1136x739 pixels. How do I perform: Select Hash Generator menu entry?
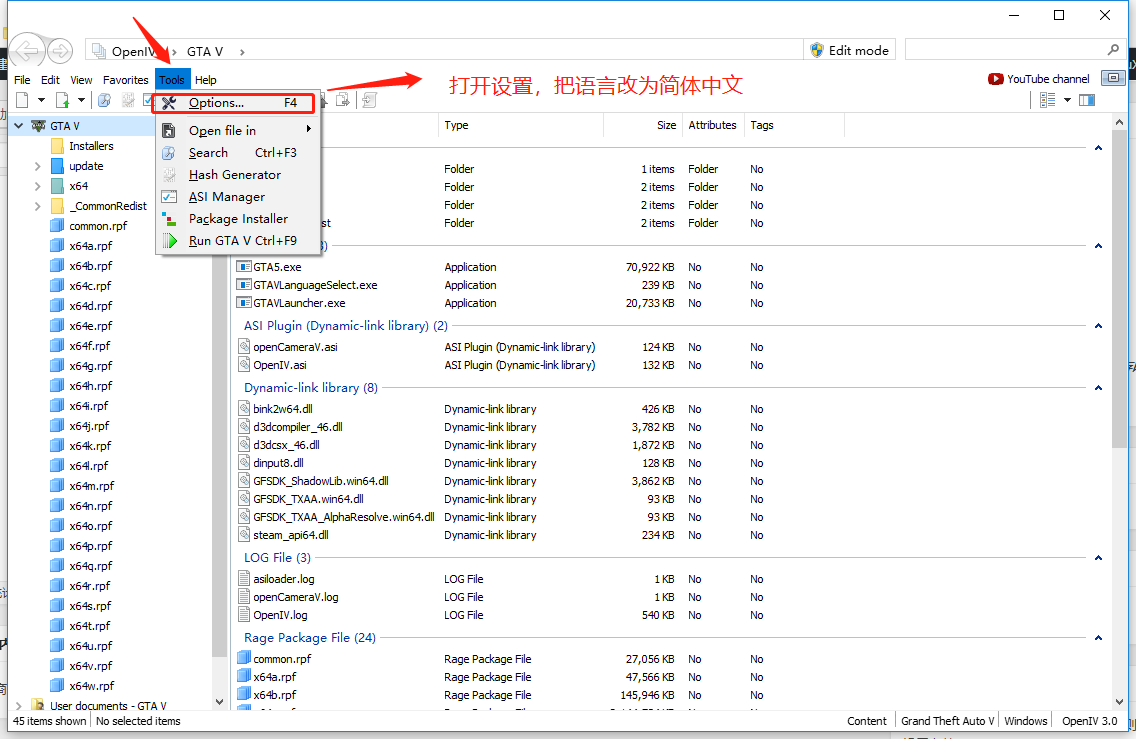238,175
